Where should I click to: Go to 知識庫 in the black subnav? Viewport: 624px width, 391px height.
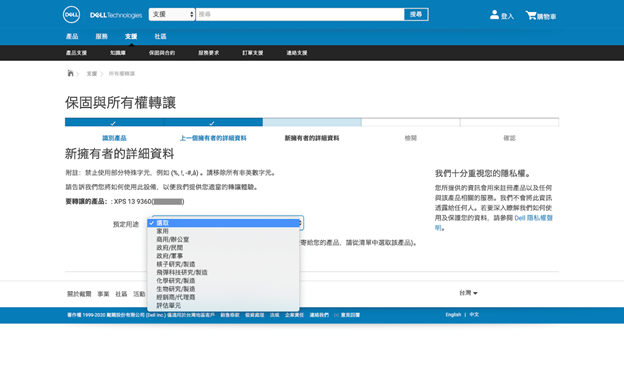(x=118, y=53)
